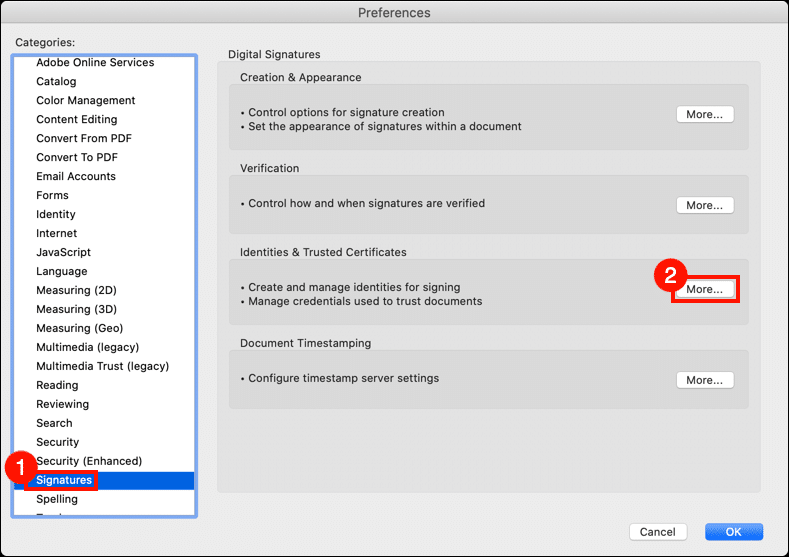This screenshot has height=557, width=789.
Task: Select Content Editing category
Action: click(77, 119)
